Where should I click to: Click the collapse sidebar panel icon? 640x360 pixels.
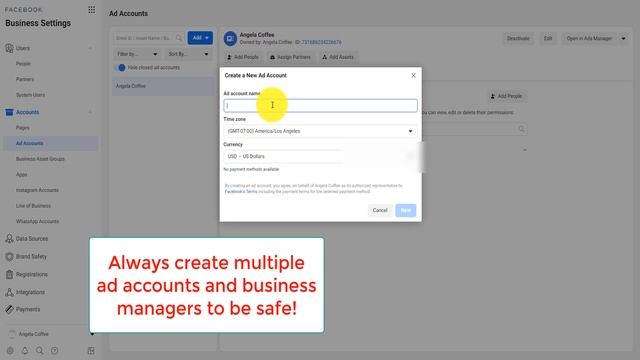[91, 351]
